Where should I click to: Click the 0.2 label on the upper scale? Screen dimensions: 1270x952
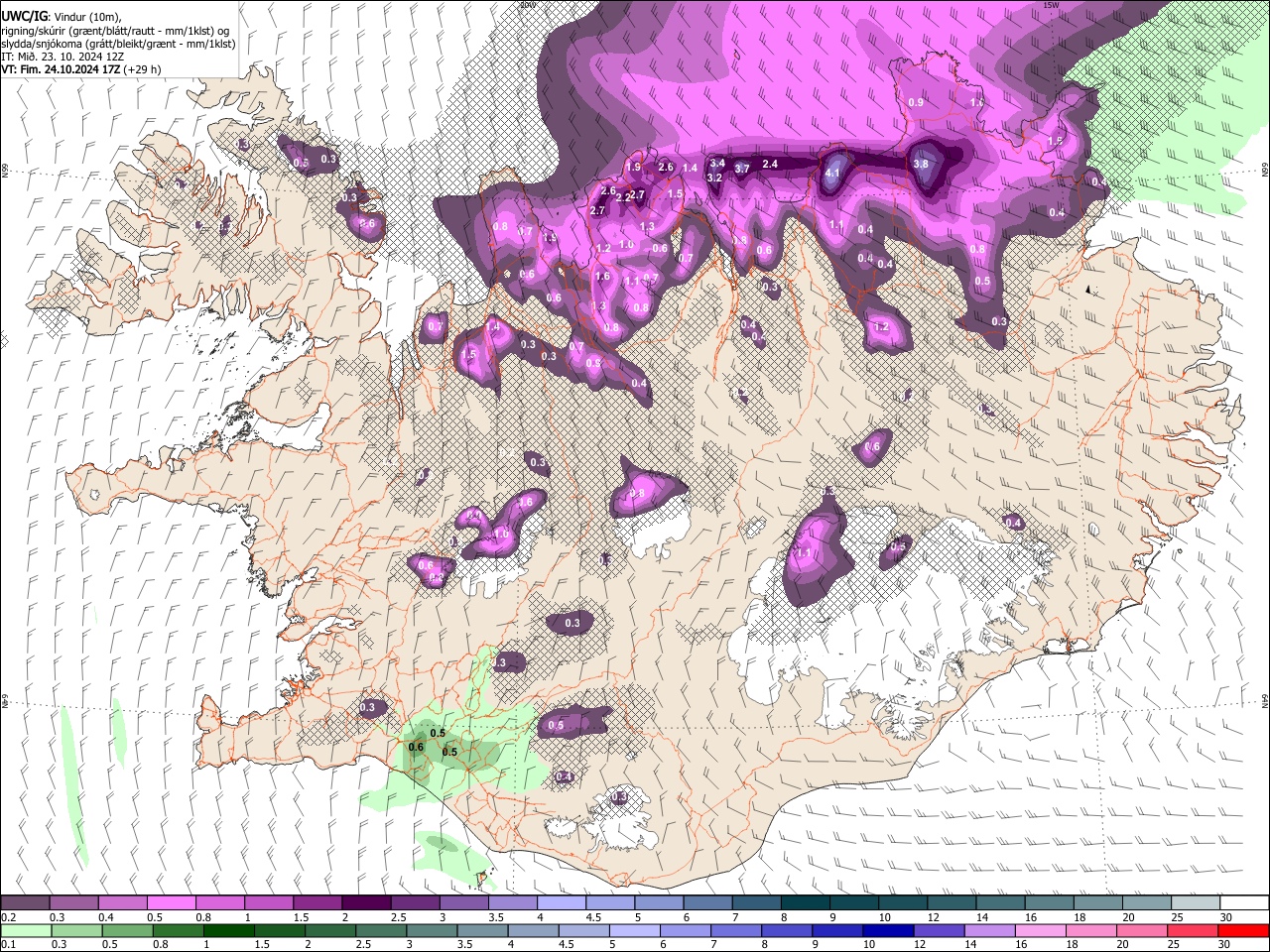click(8, 917)
